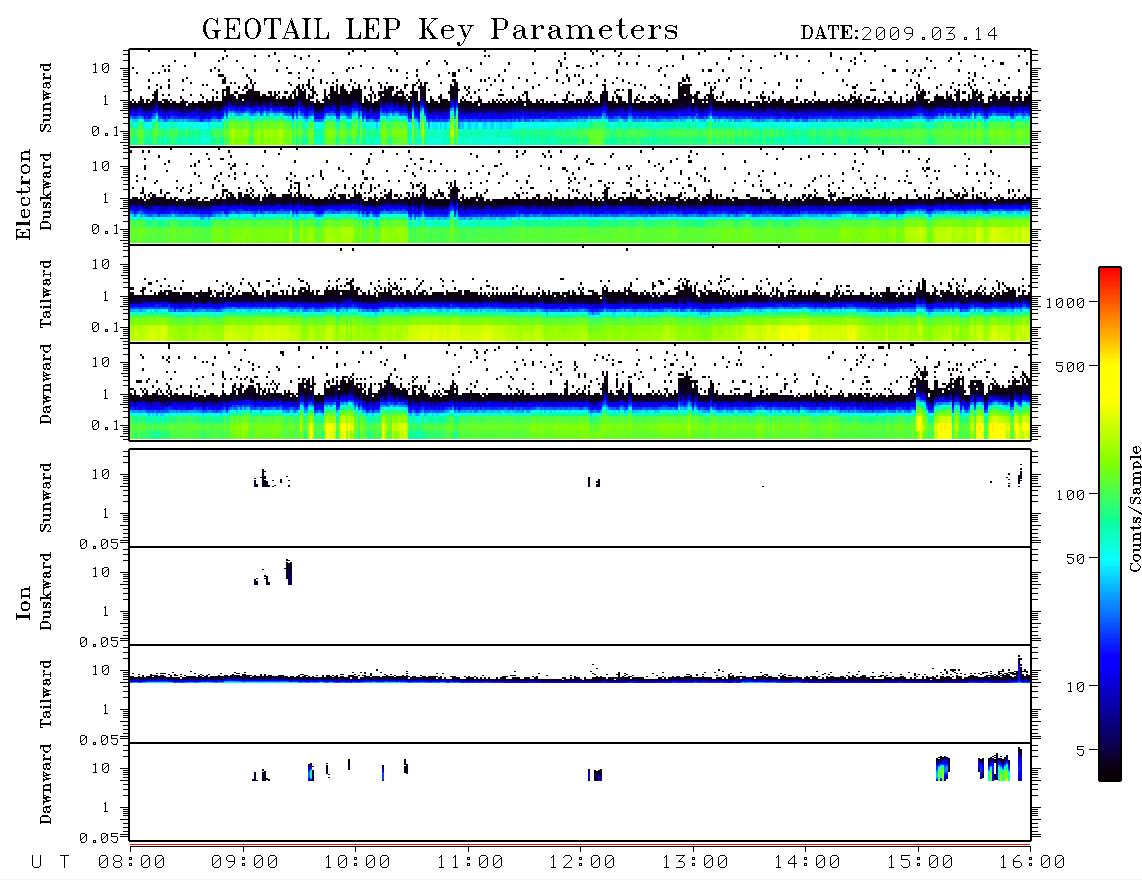The width and height of the screenshot is (1142, 880).
Task: Click the Ion Sunward burst near 09:10
Action: pyautogui.click(x=264, y=479)
